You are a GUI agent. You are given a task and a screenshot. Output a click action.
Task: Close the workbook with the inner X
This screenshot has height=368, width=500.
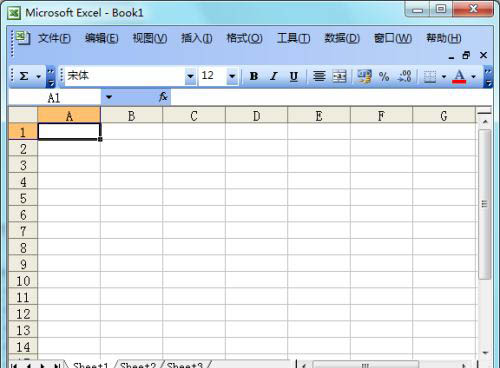tap(483, 55)
